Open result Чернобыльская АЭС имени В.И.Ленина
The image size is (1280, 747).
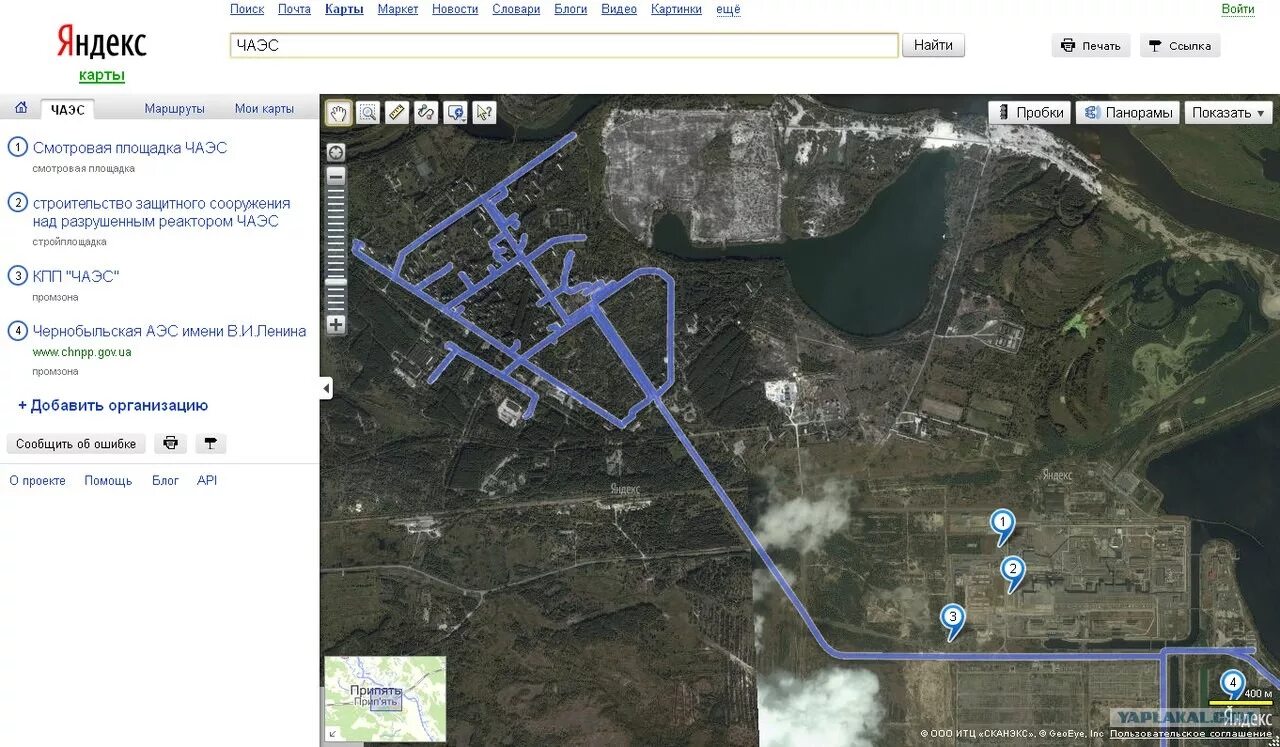pyautogui.click(x=169, y=331)
